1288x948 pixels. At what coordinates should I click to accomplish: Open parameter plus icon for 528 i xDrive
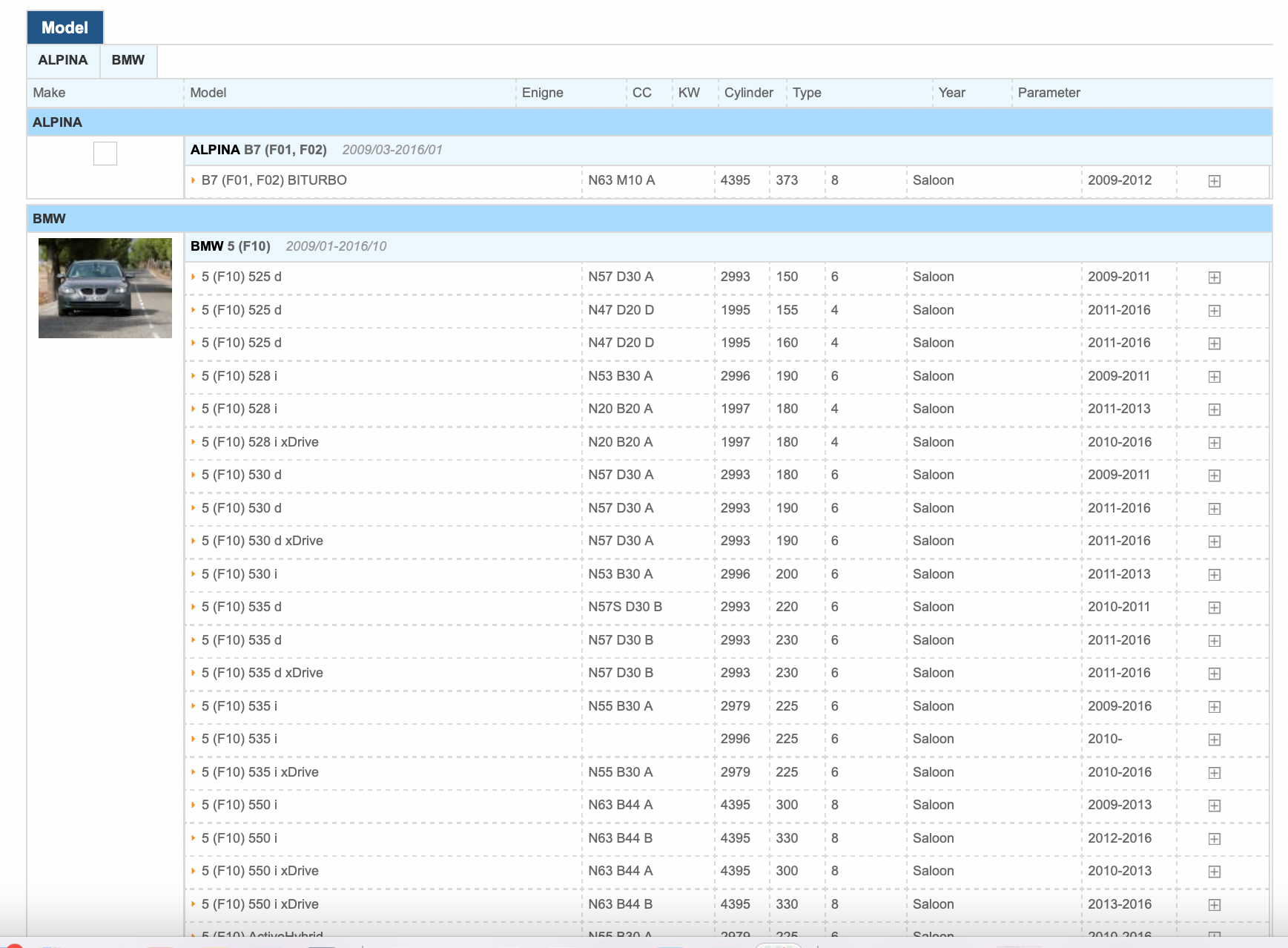point(1214,443)
